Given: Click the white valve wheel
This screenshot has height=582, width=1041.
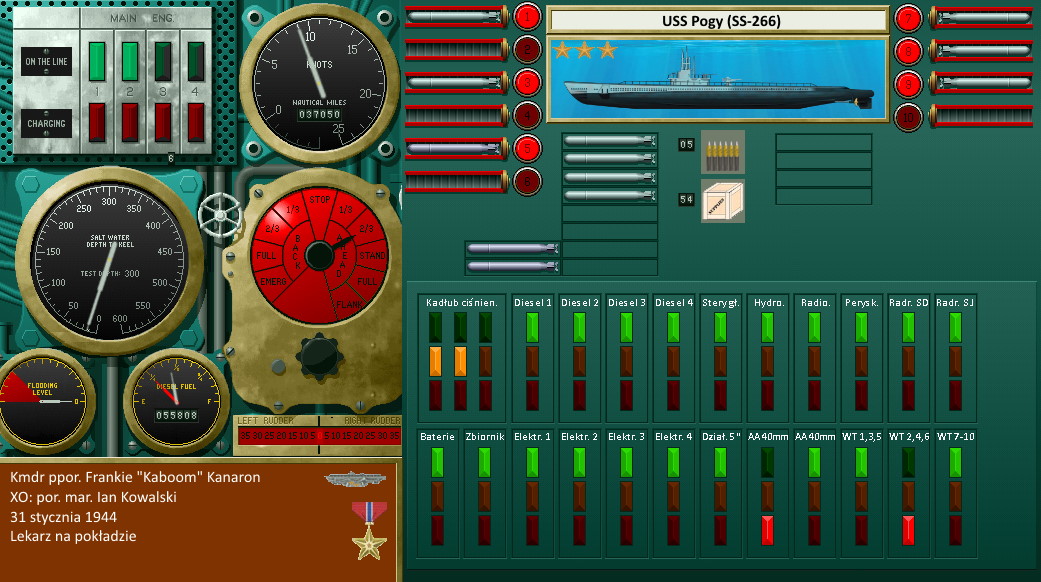Looking at the screenshot, I should coord(219,213).
